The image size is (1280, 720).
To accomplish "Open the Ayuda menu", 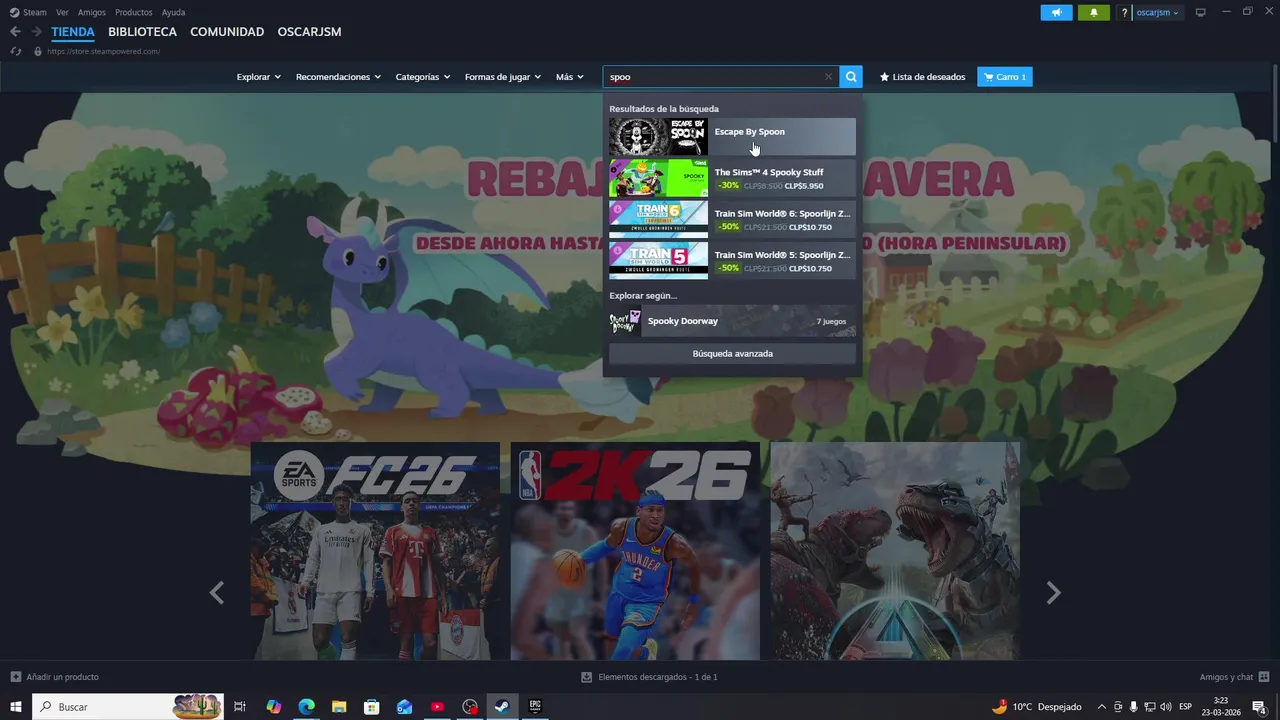I will point(173,13).
